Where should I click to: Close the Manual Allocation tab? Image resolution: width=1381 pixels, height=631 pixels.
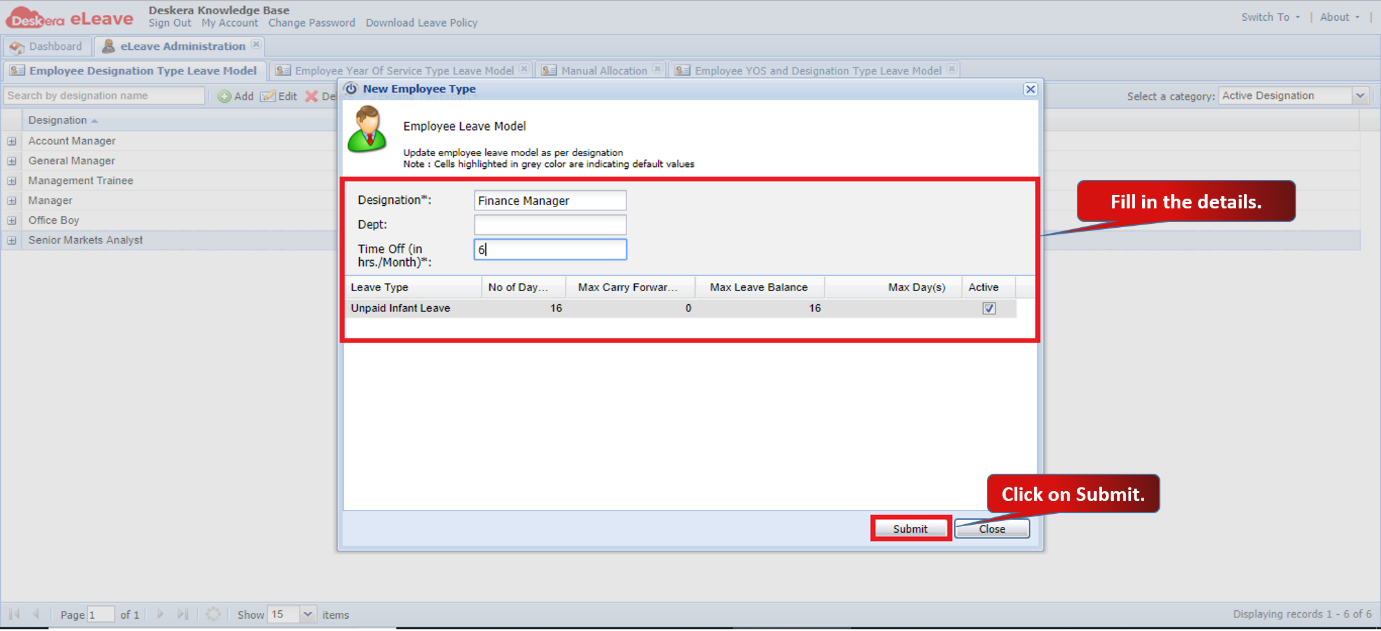click(657, 70)
